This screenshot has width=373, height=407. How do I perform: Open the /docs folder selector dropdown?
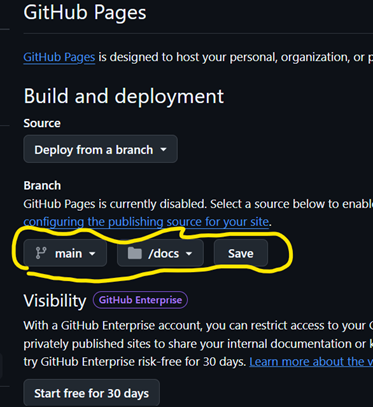(160, 253)
